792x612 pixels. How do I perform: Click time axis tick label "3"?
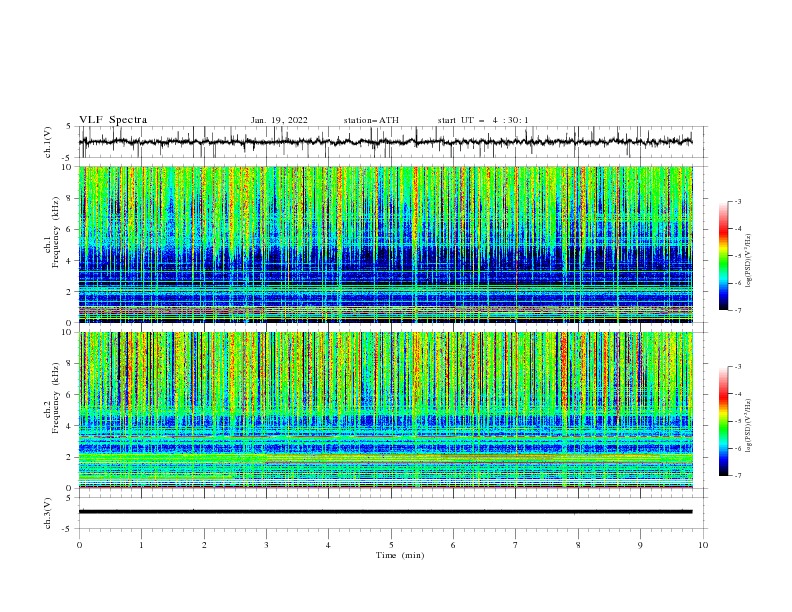coord(266,545)
